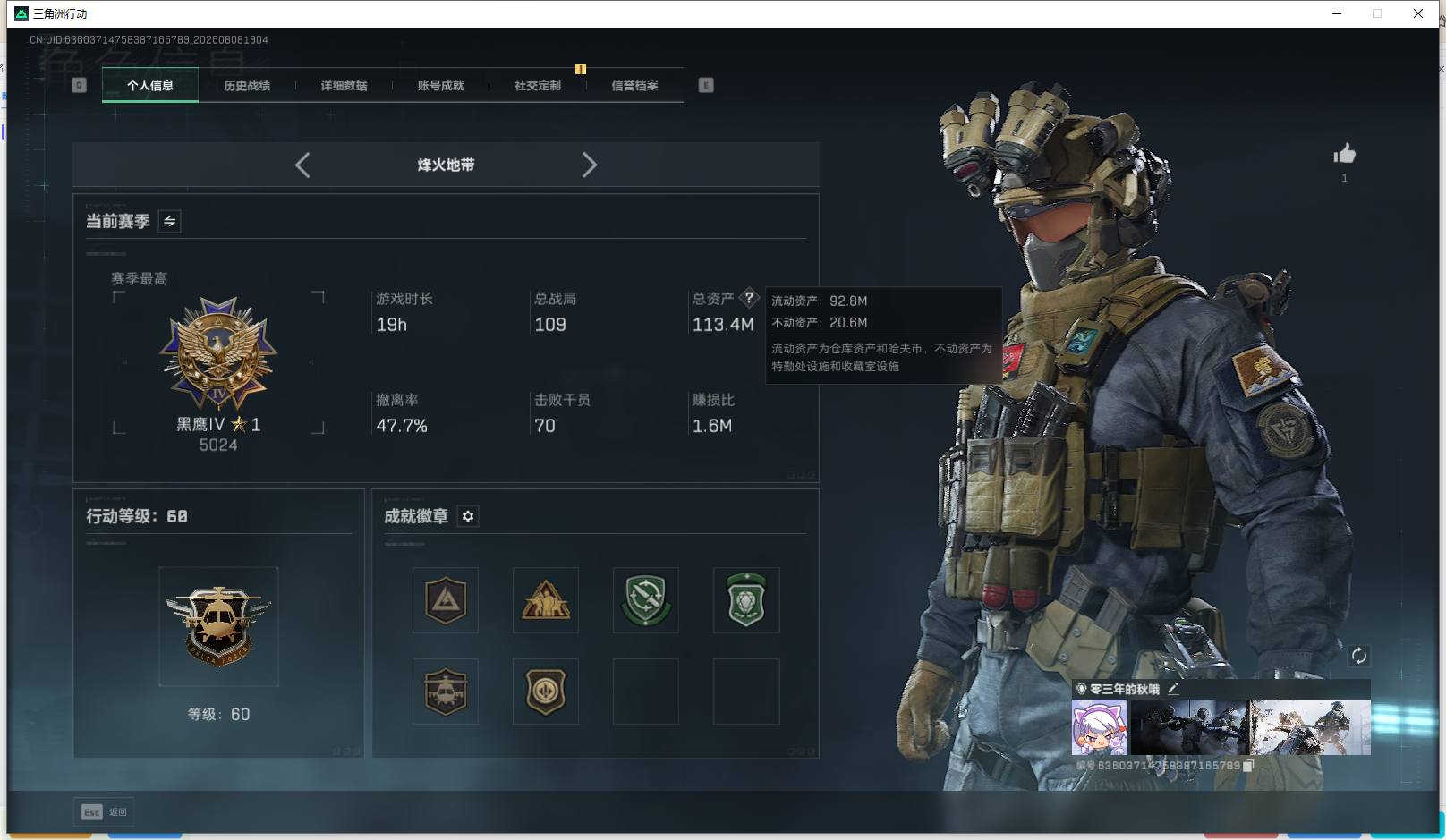Open 成就徽章 settings gear
The height and width of the screenshot is (840, 1446).
(468, 516)
